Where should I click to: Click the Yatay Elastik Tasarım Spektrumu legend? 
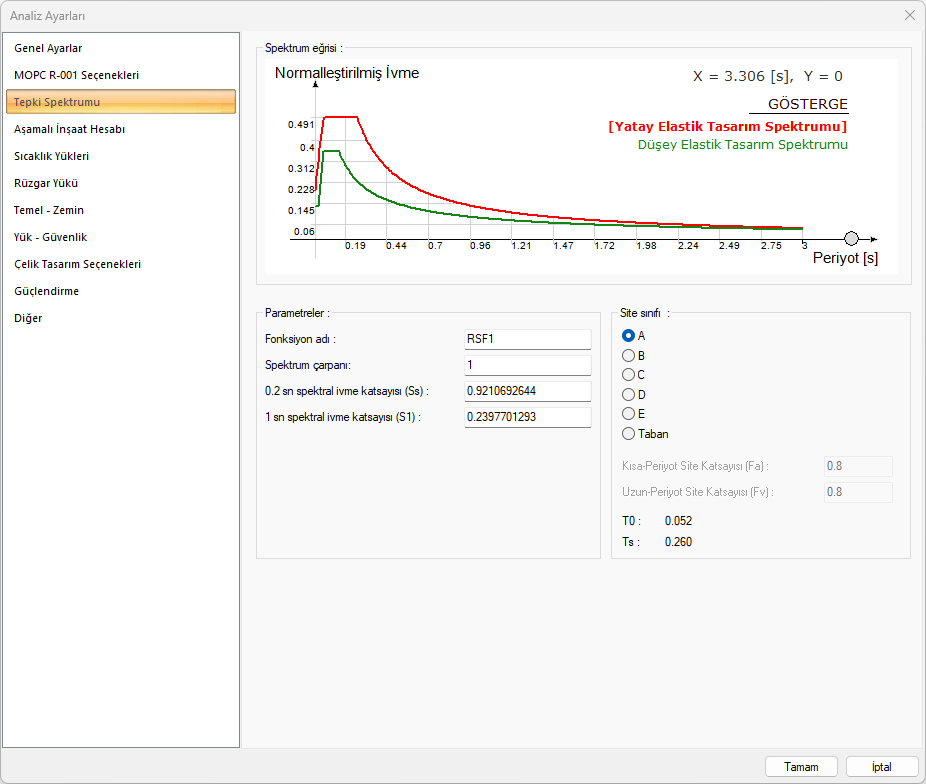pyautogui.click(x=728, y=127)
